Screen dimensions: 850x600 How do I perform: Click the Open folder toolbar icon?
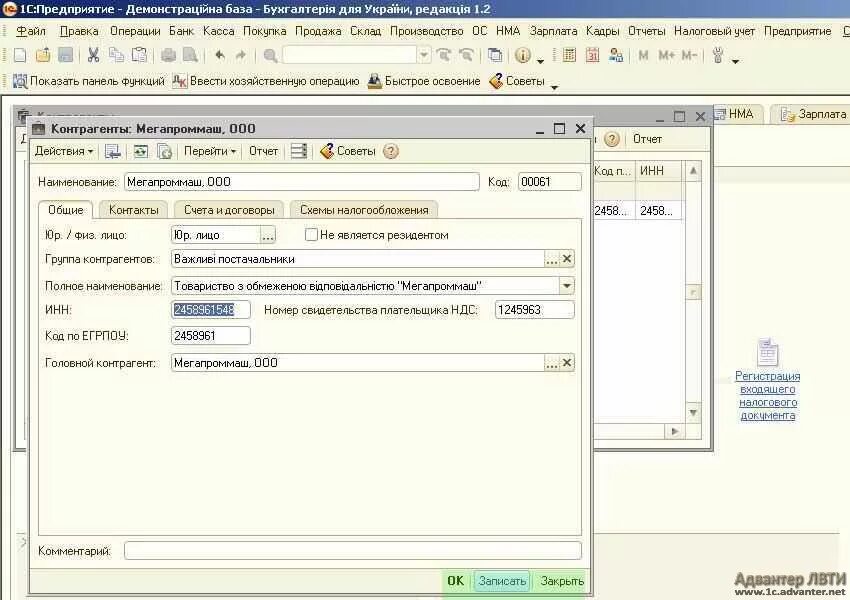tap(43, 55)
